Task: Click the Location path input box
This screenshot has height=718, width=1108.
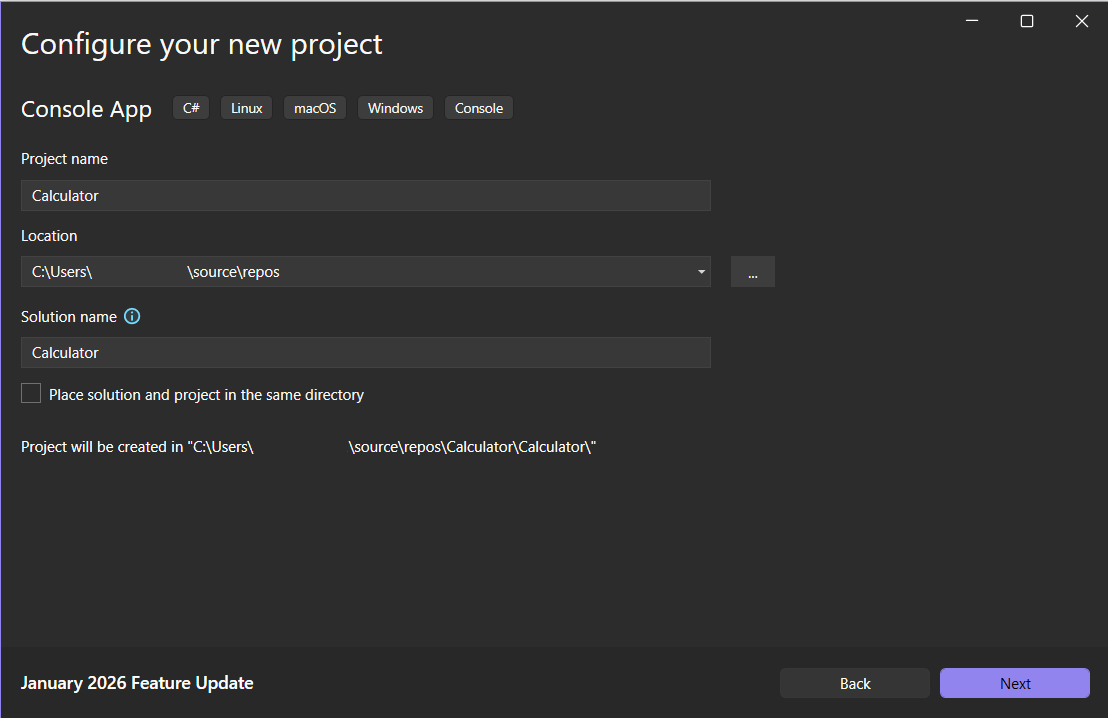Action: [350, 271]
